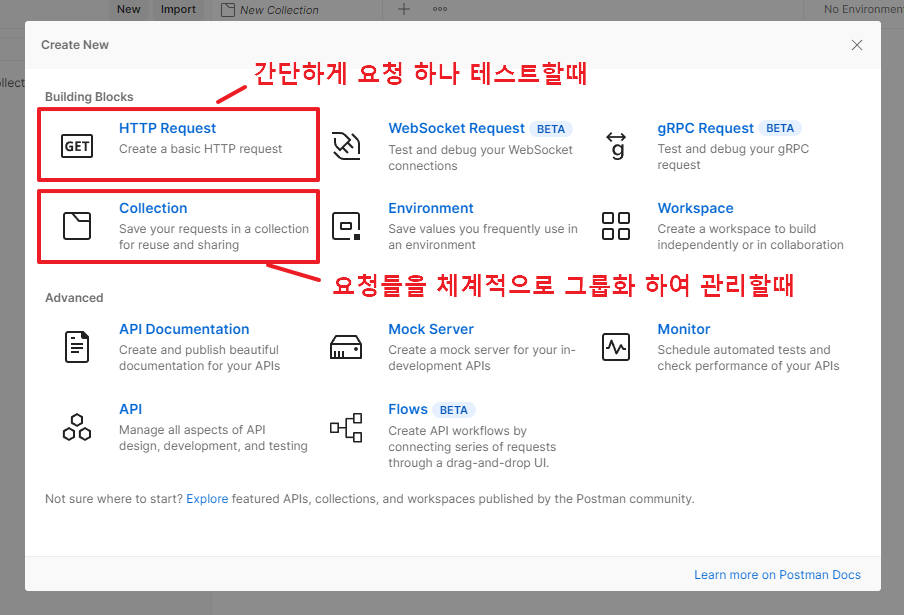Image resolution: width=904 pixels, height=615 pixels.
Task: Open the gRPC Request link
Action: pos(705,128)
